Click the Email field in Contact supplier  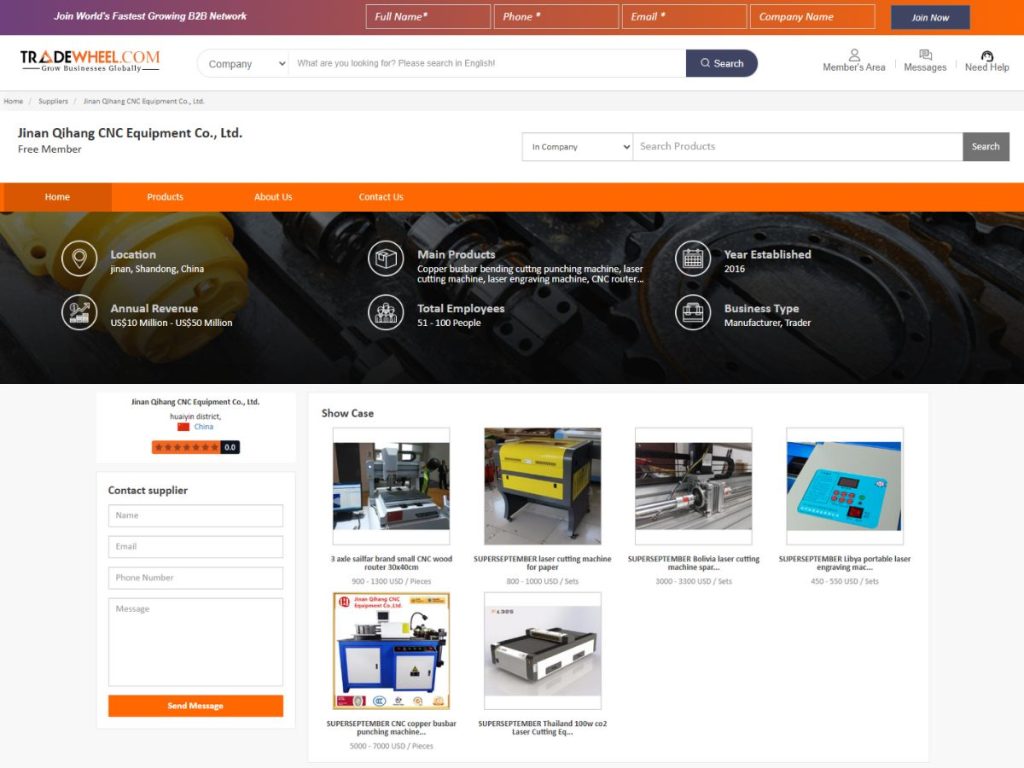pos(195,547)
